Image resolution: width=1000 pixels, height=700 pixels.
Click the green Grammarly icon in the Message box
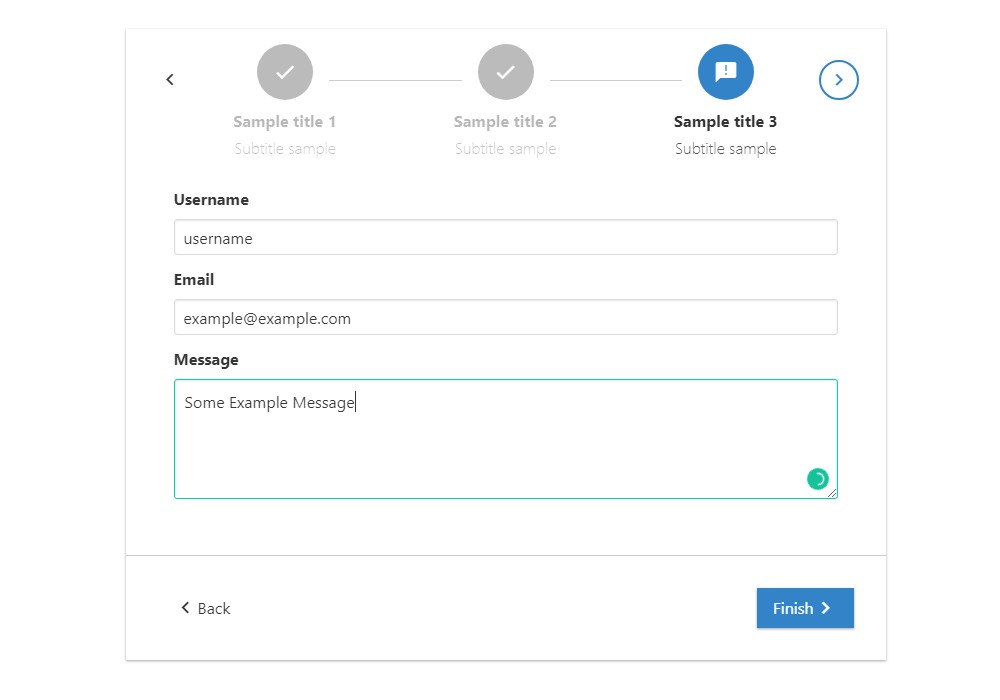pos(817,479)
